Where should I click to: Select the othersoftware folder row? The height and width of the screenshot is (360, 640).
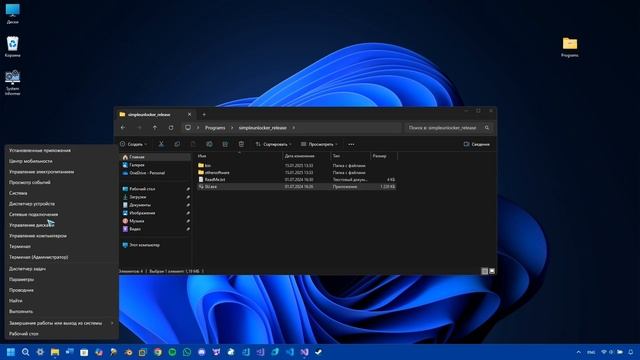(296, 173)
